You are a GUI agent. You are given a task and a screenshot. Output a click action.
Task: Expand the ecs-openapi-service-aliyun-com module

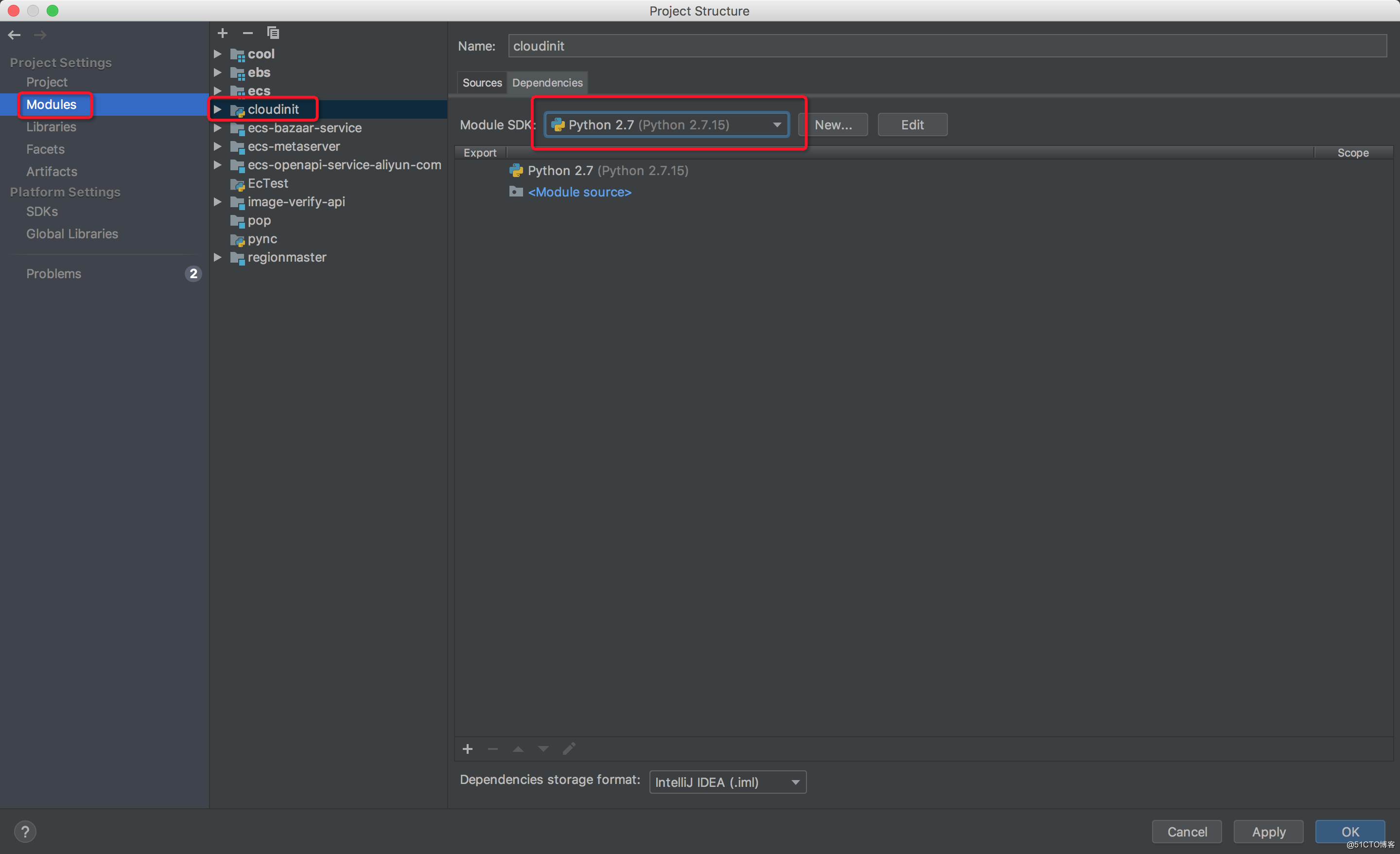coord(218,164)
